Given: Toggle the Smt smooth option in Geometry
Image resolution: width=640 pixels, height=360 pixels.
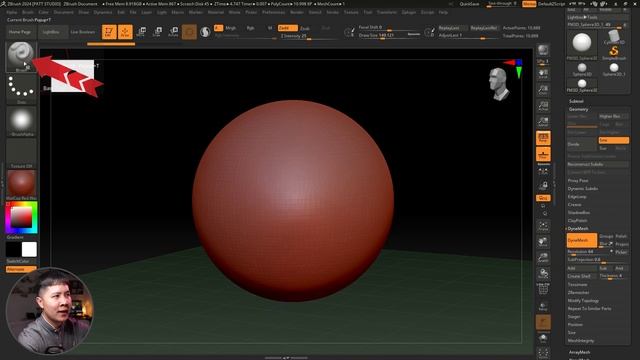Looking at the screenshot, I should tap(613, 140).
